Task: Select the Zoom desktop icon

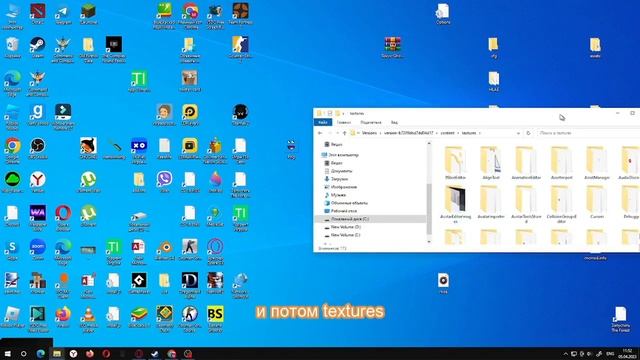Action: 38,249
